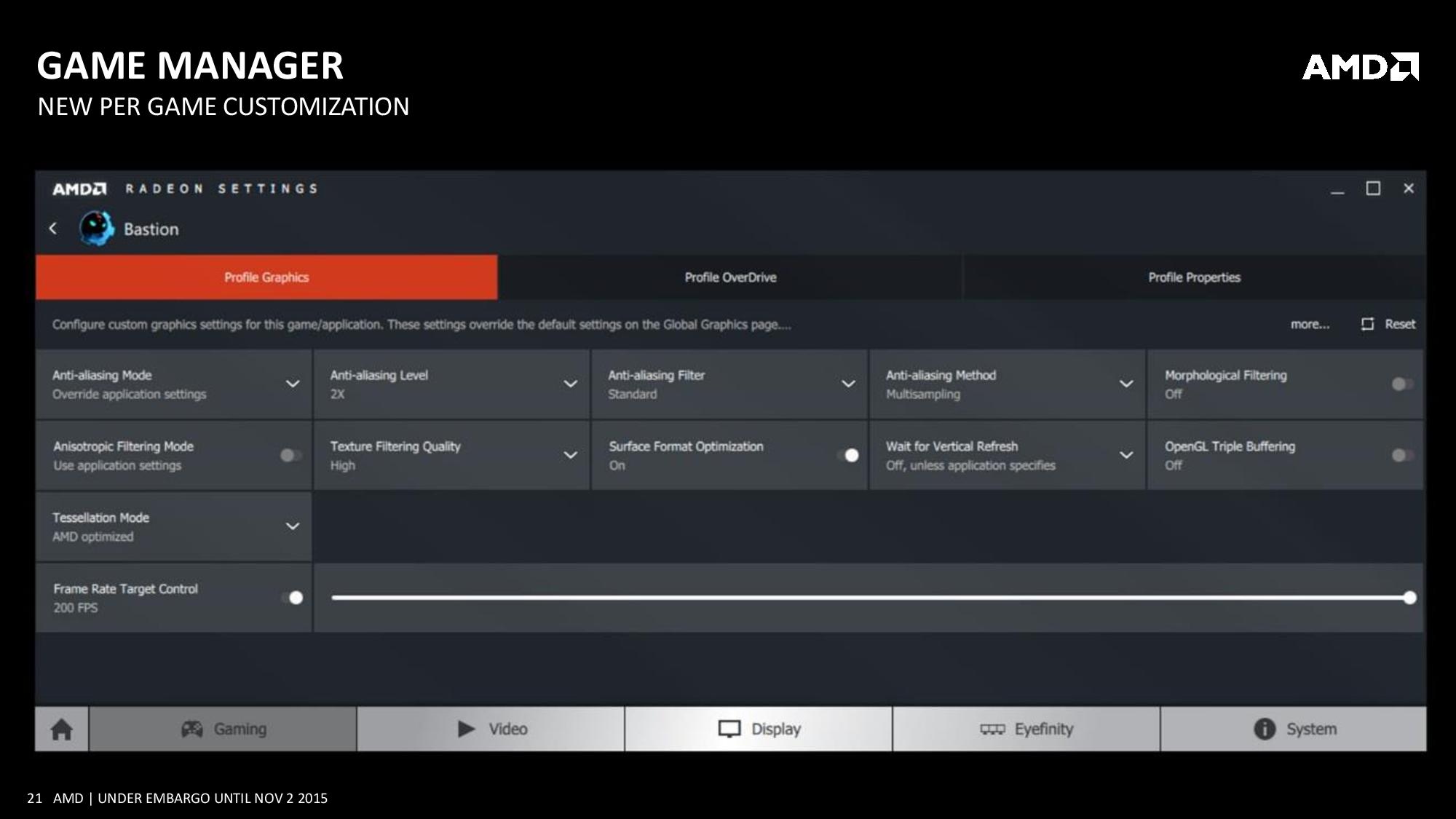Switch to Profile OverDrive tab
The height and width of the screenshot is (819, 1456).
(729, 276)
